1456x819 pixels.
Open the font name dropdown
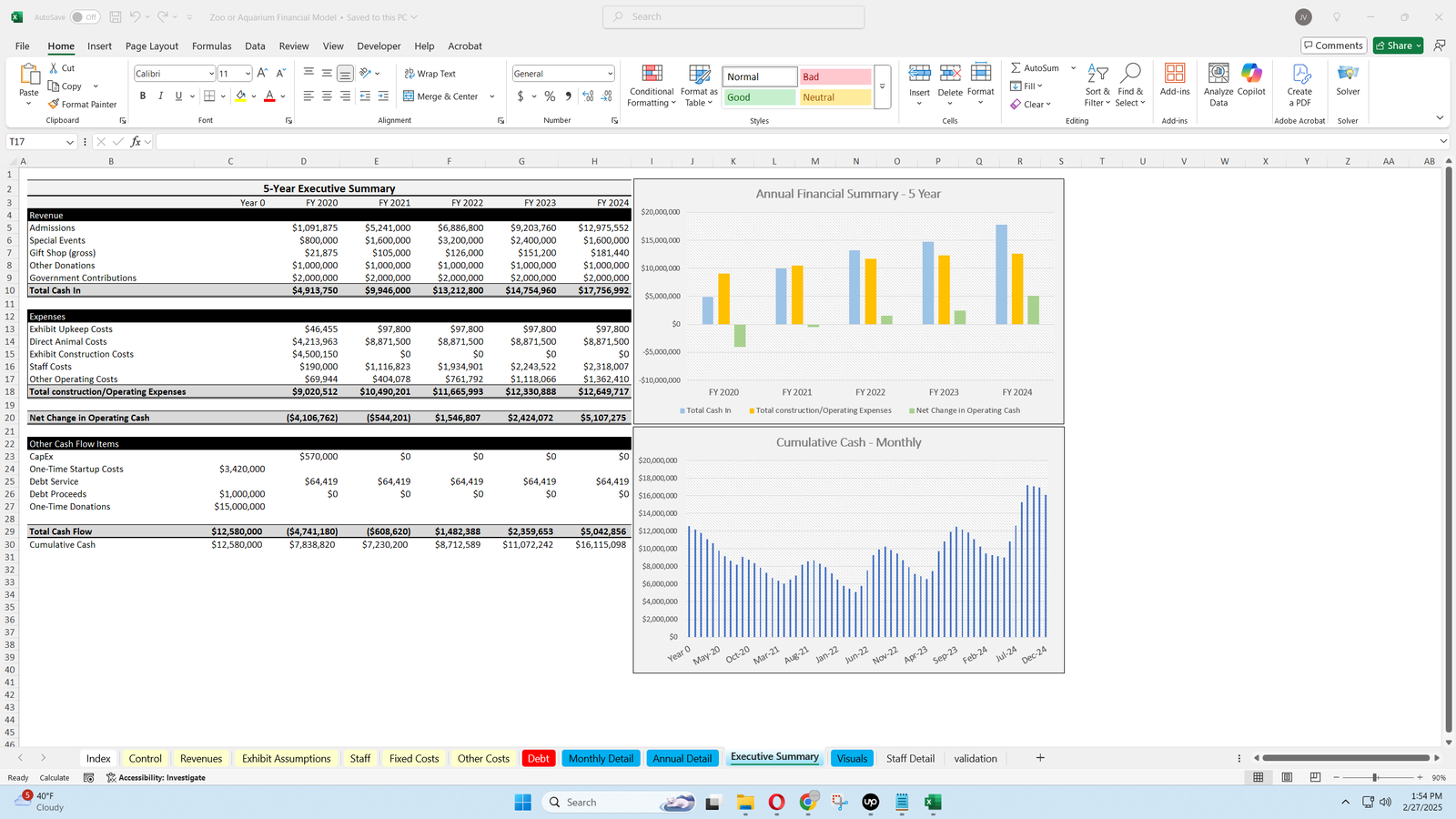click(211, 74)
